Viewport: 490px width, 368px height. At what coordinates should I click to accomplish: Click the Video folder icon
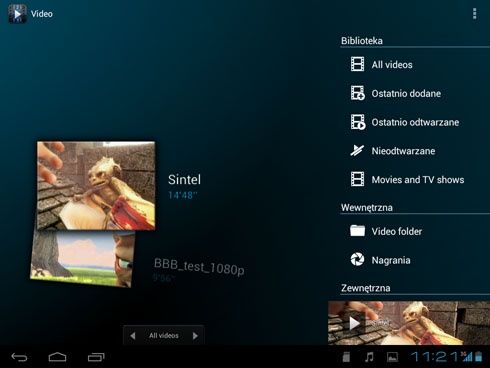tap(357, 231)
